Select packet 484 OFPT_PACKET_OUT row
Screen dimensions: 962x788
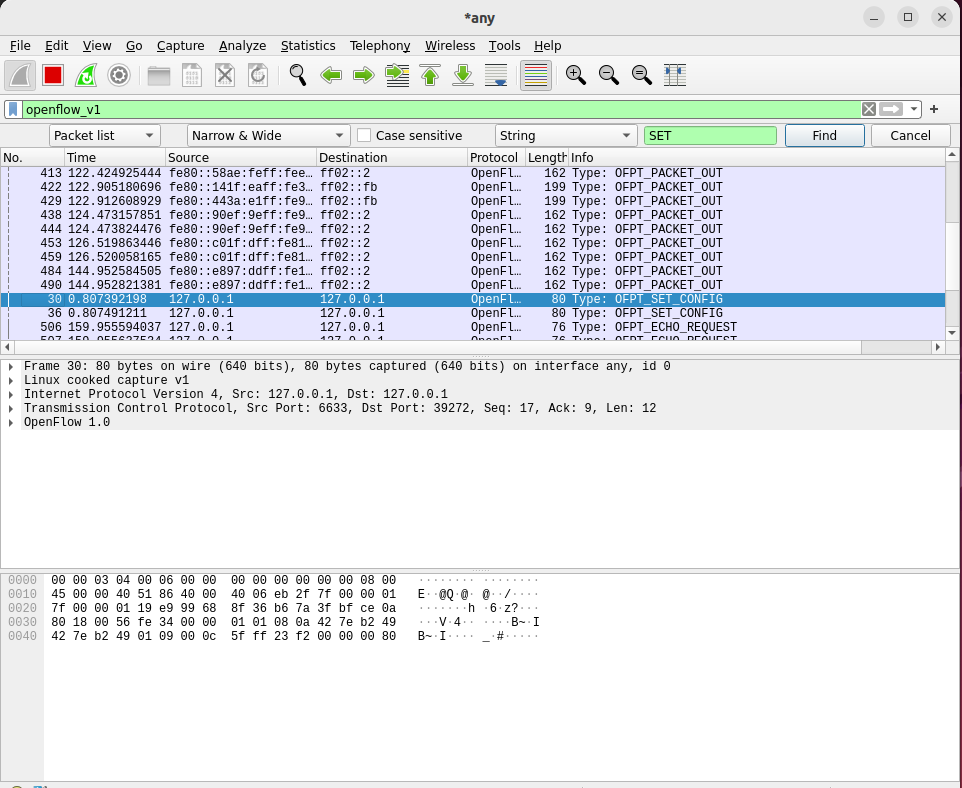coord(472,271)
